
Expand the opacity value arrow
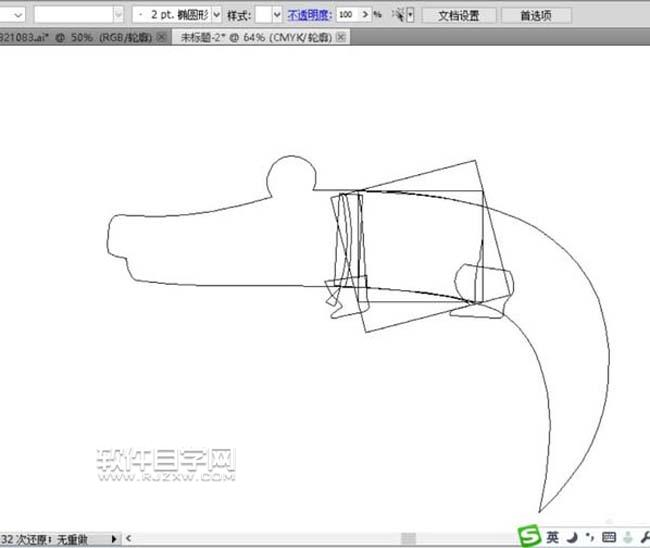point(366,16)
